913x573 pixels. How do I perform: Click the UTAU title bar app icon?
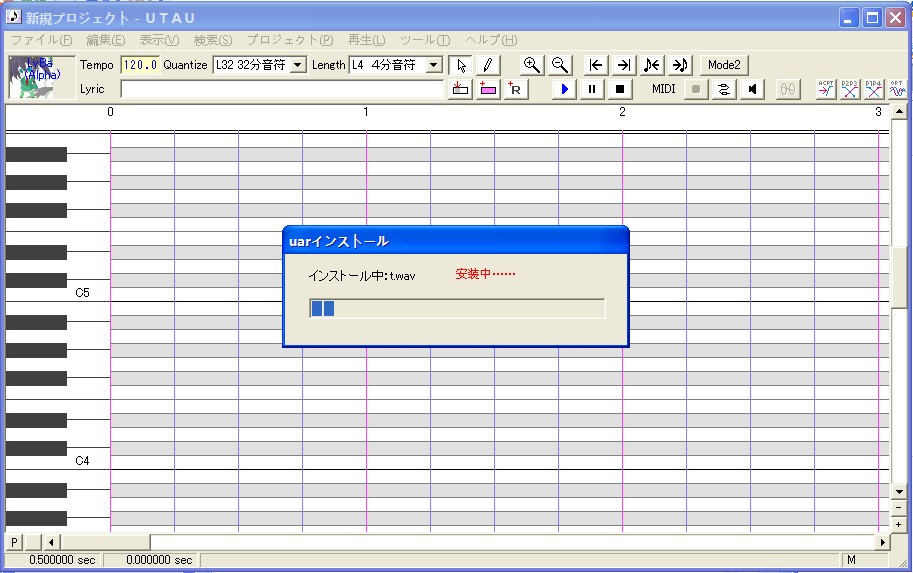14,17
